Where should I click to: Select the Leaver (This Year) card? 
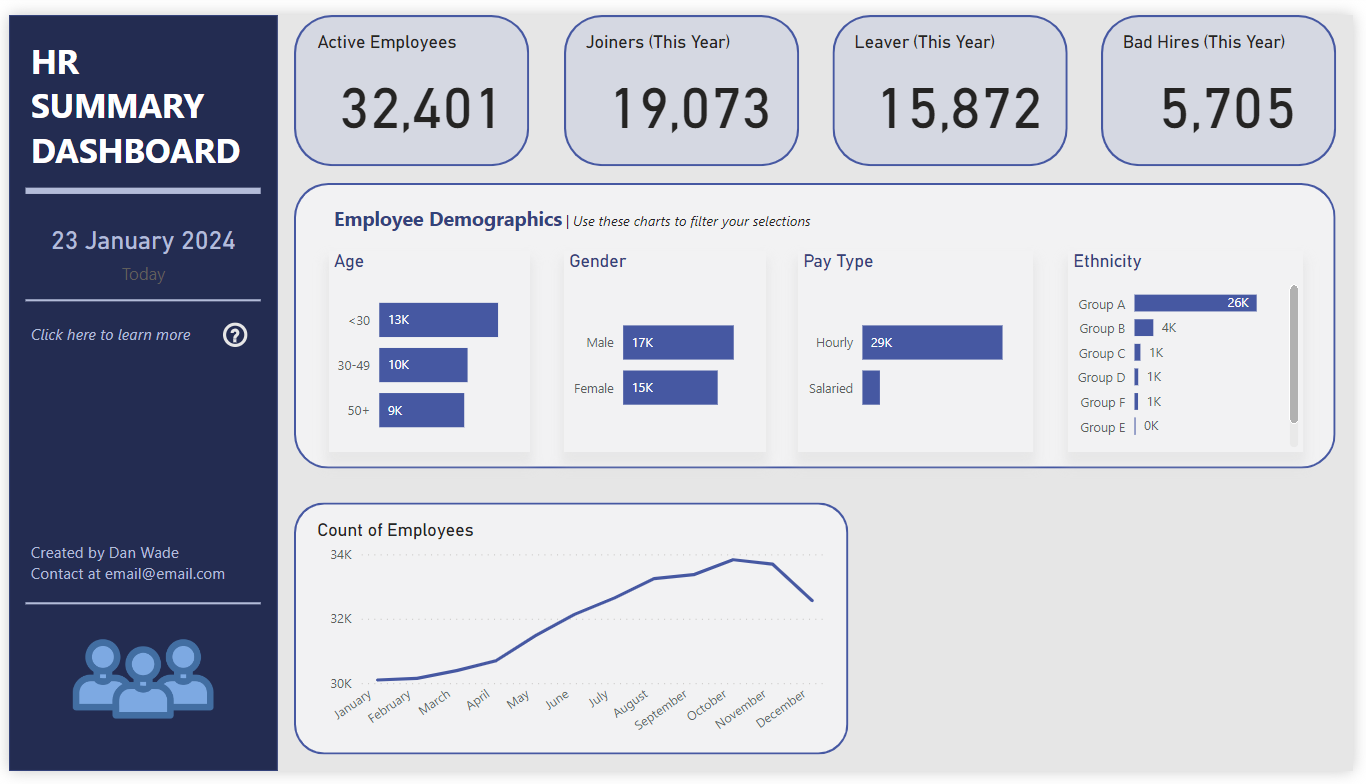click(950, 91)
